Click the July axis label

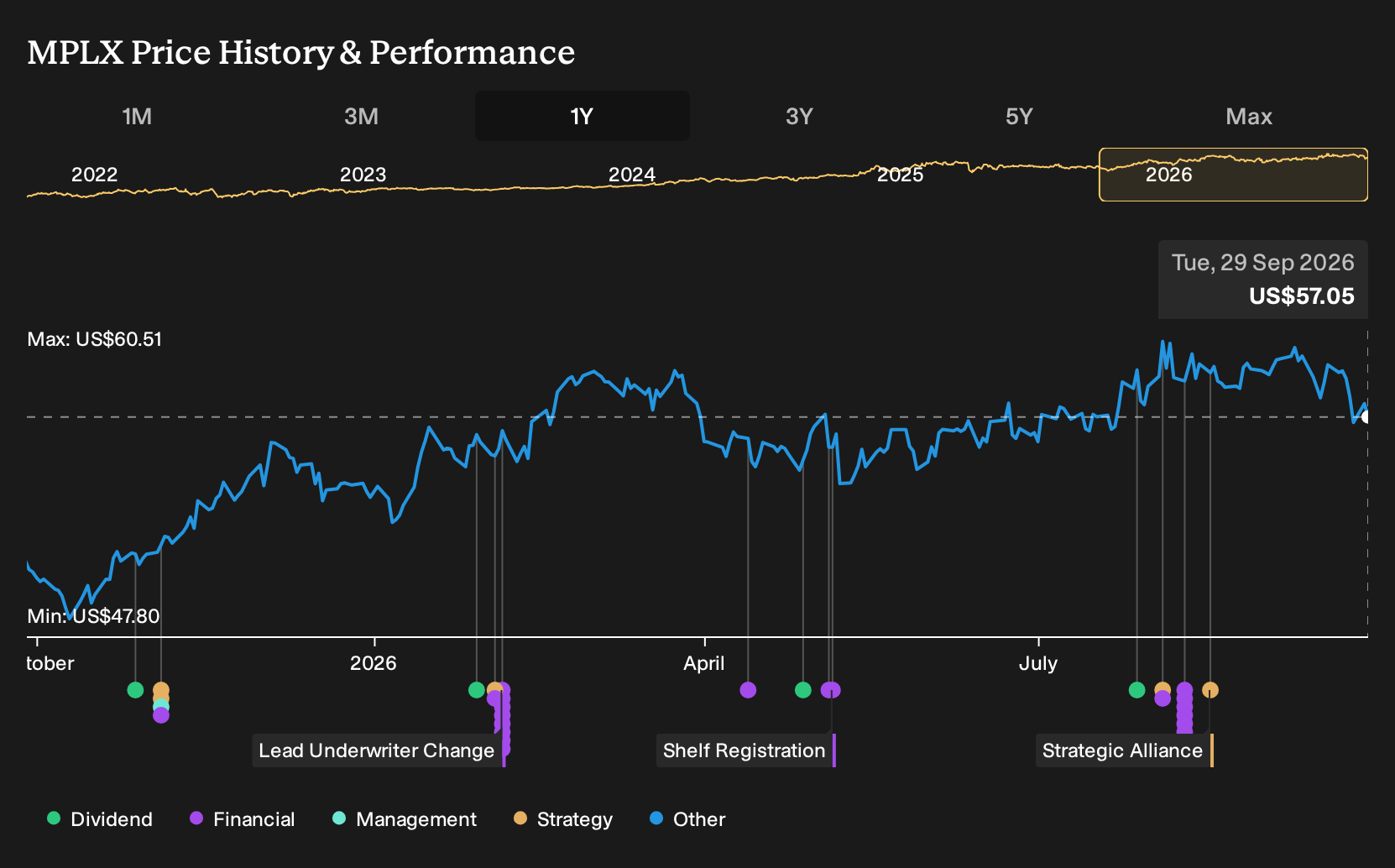(x=1037, y=663)
